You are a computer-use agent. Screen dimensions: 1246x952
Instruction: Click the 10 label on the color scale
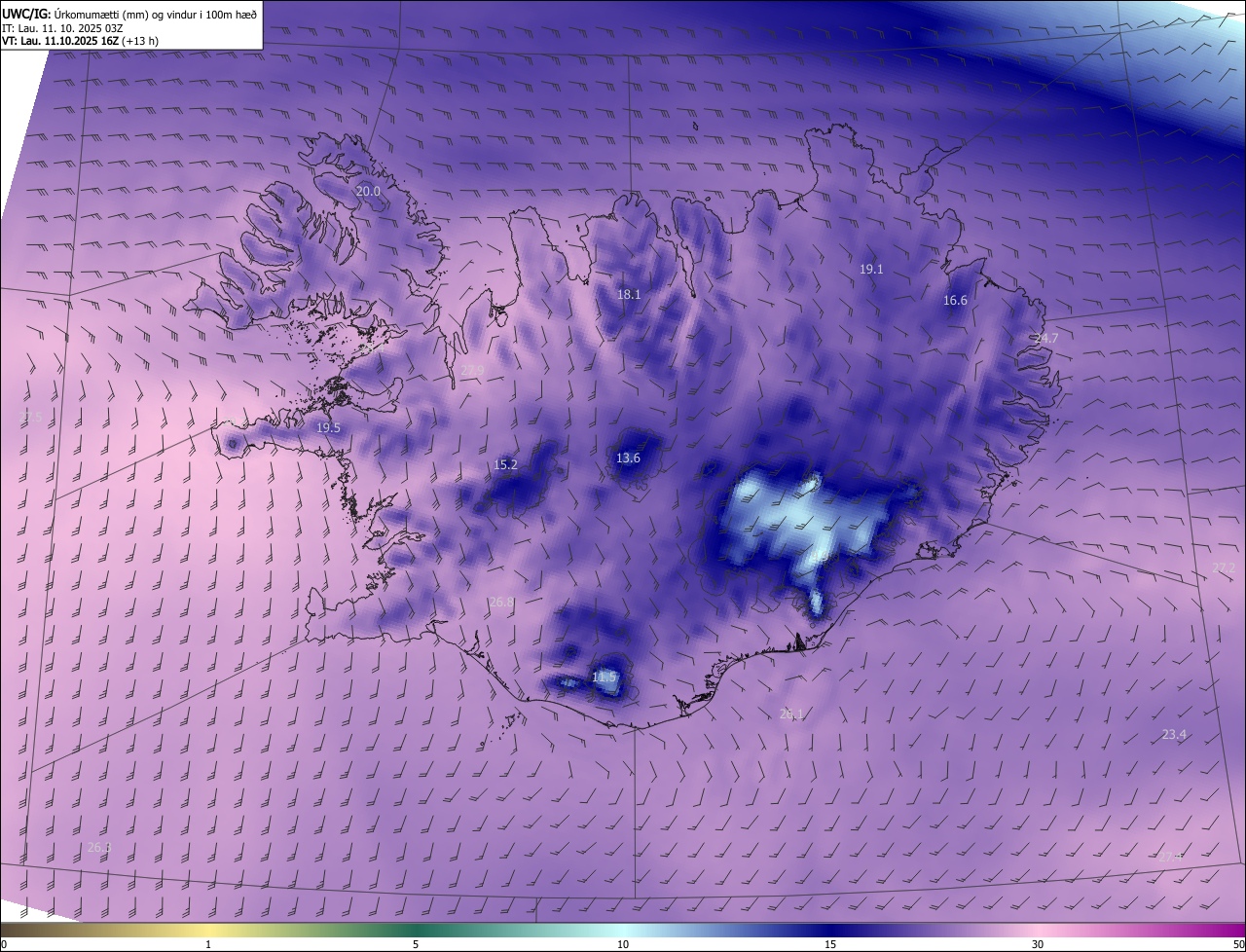tap(623, 944)
